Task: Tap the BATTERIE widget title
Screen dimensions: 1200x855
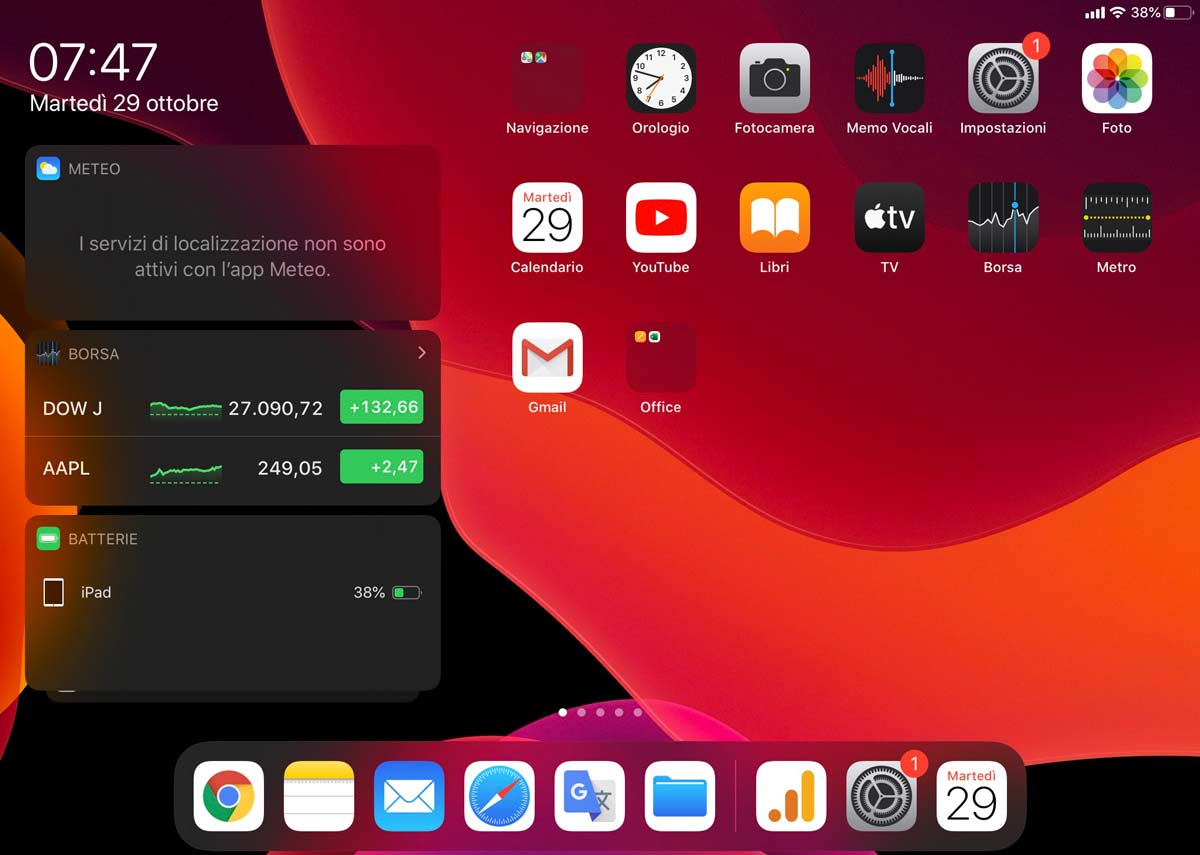Action: (103, 539)
